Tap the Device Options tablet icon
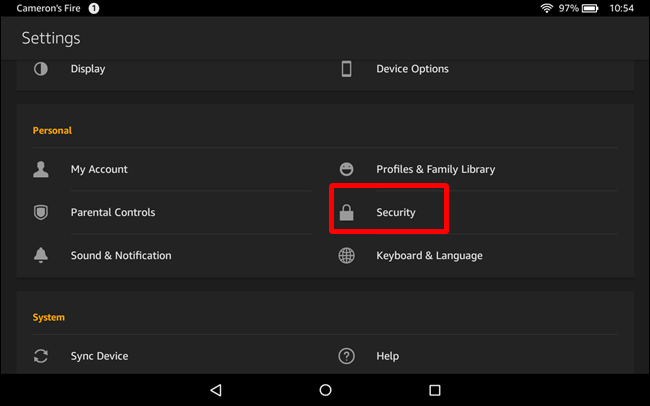650x406 pixels. click(346, 69)
